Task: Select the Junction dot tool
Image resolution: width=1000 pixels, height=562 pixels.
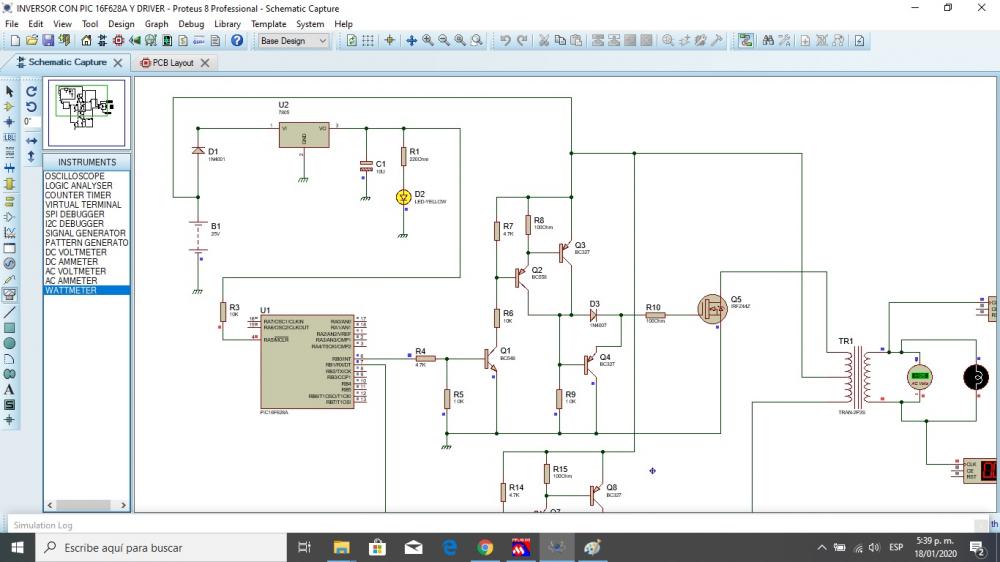Action: click(10, 122)
